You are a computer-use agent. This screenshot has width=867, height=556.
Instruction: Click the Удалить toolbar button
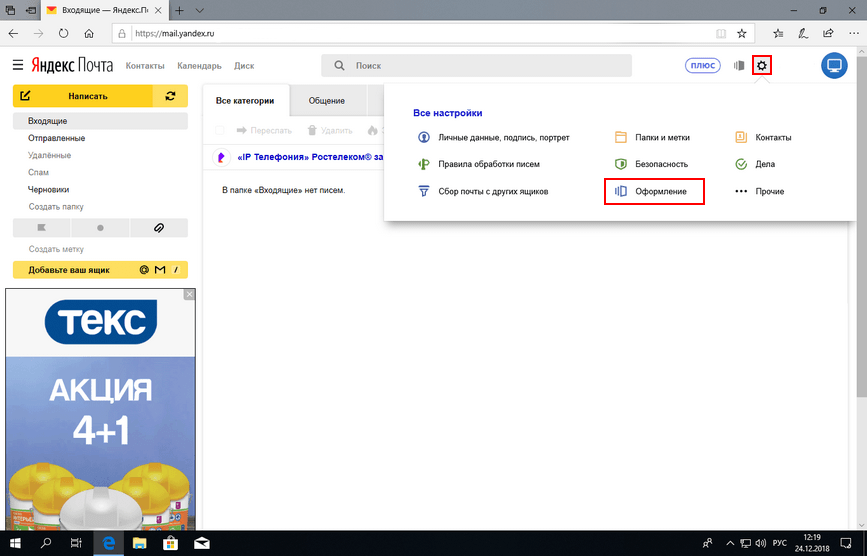pos(330,130)
